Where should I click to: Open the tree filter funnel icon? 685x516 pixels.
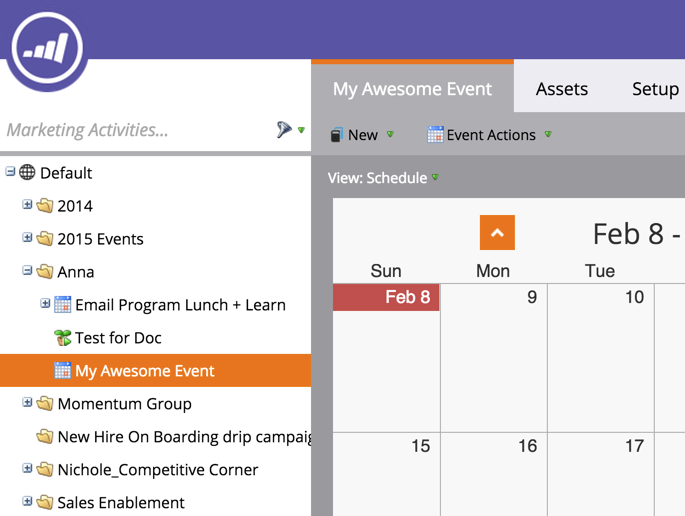(284, 130)
